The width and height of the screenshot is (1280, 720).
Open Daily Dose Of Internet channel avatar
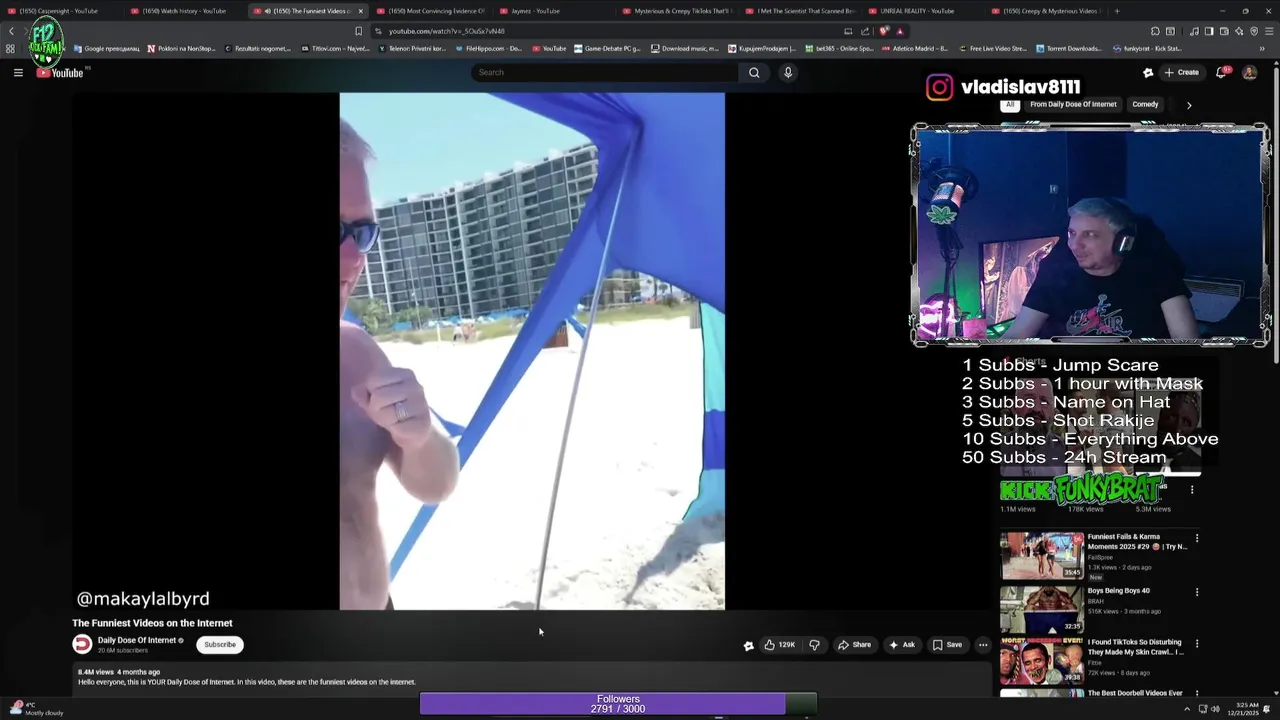tap(82, 645)
